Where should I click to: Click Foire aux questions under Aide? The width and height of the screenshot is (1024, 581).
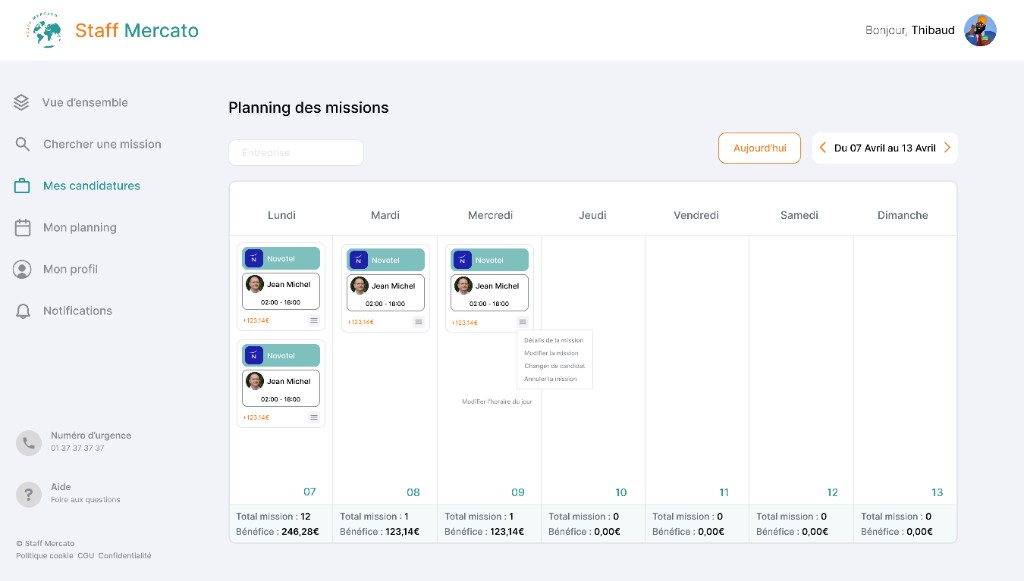click(x=86, y=499)
